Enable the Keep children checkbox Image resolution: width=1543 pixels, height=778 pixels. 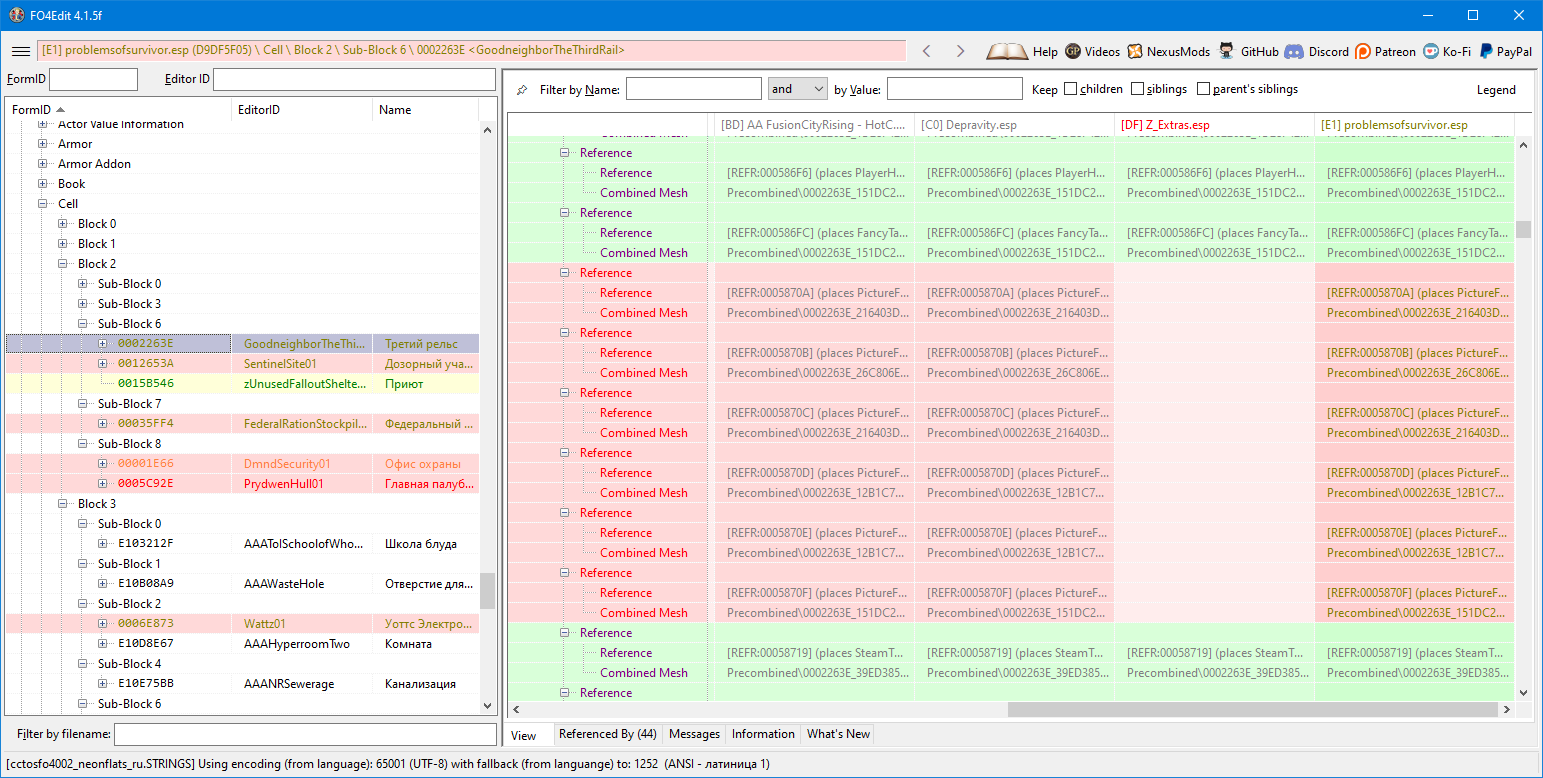pos(1071,89)
